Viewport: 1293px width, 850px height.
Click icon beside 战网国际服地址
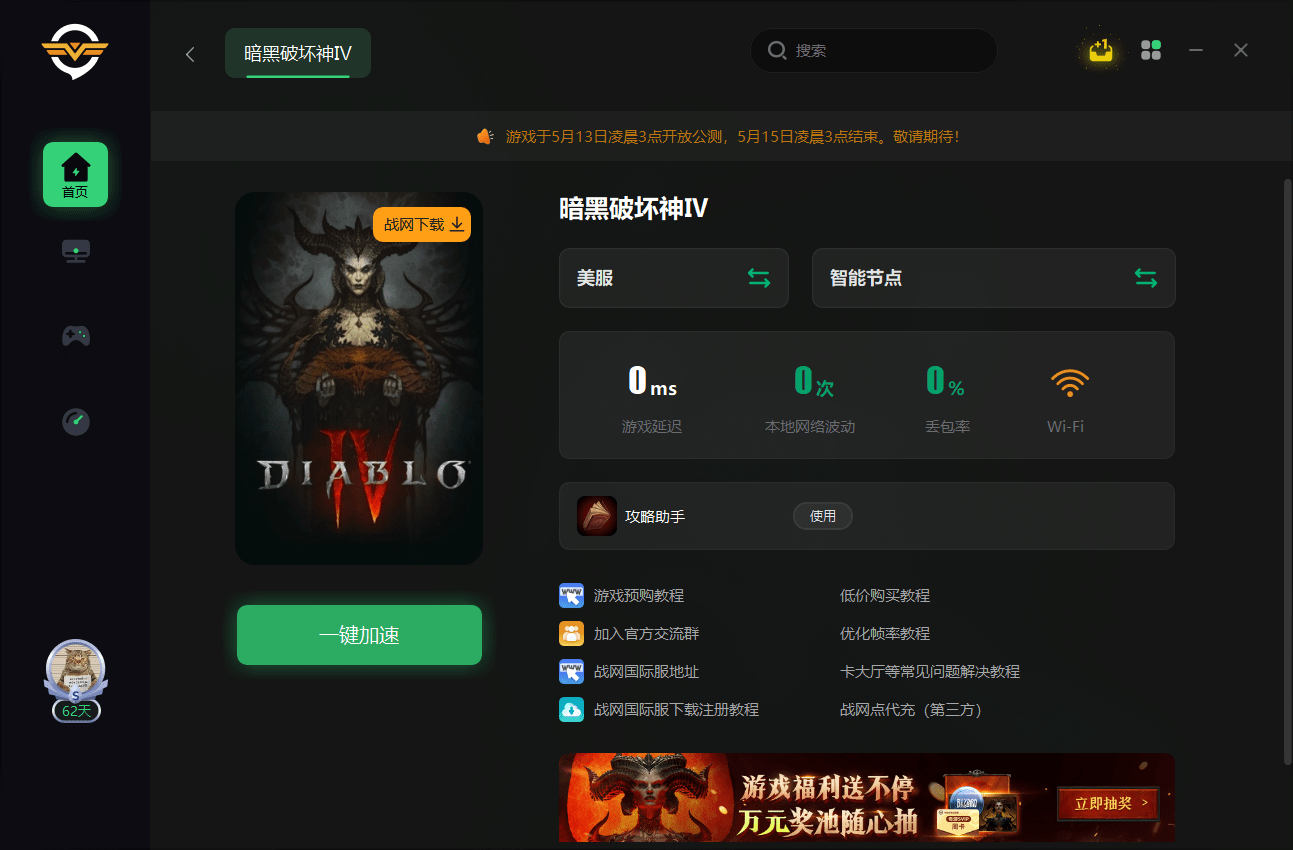(x=571, y=671)
